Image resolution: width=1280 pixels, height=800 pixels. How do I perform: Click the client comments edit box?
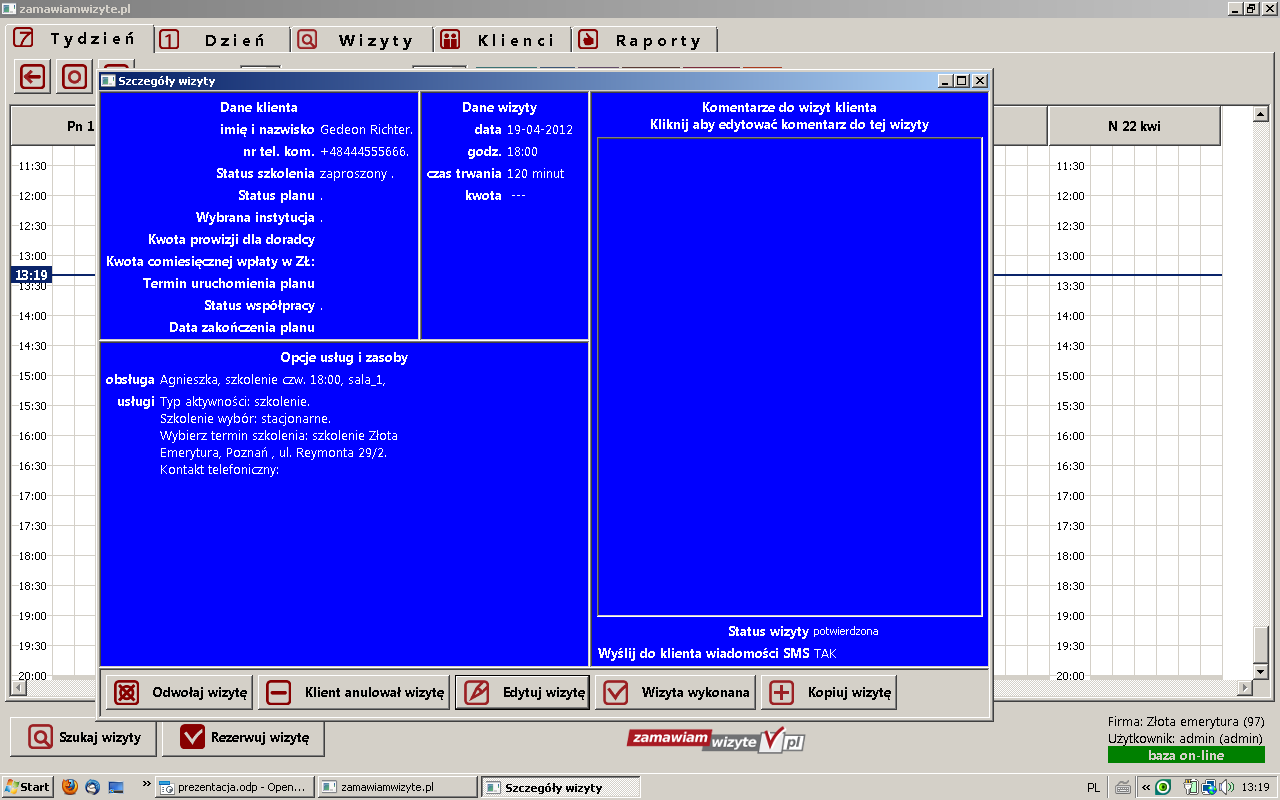coord(790,377)
